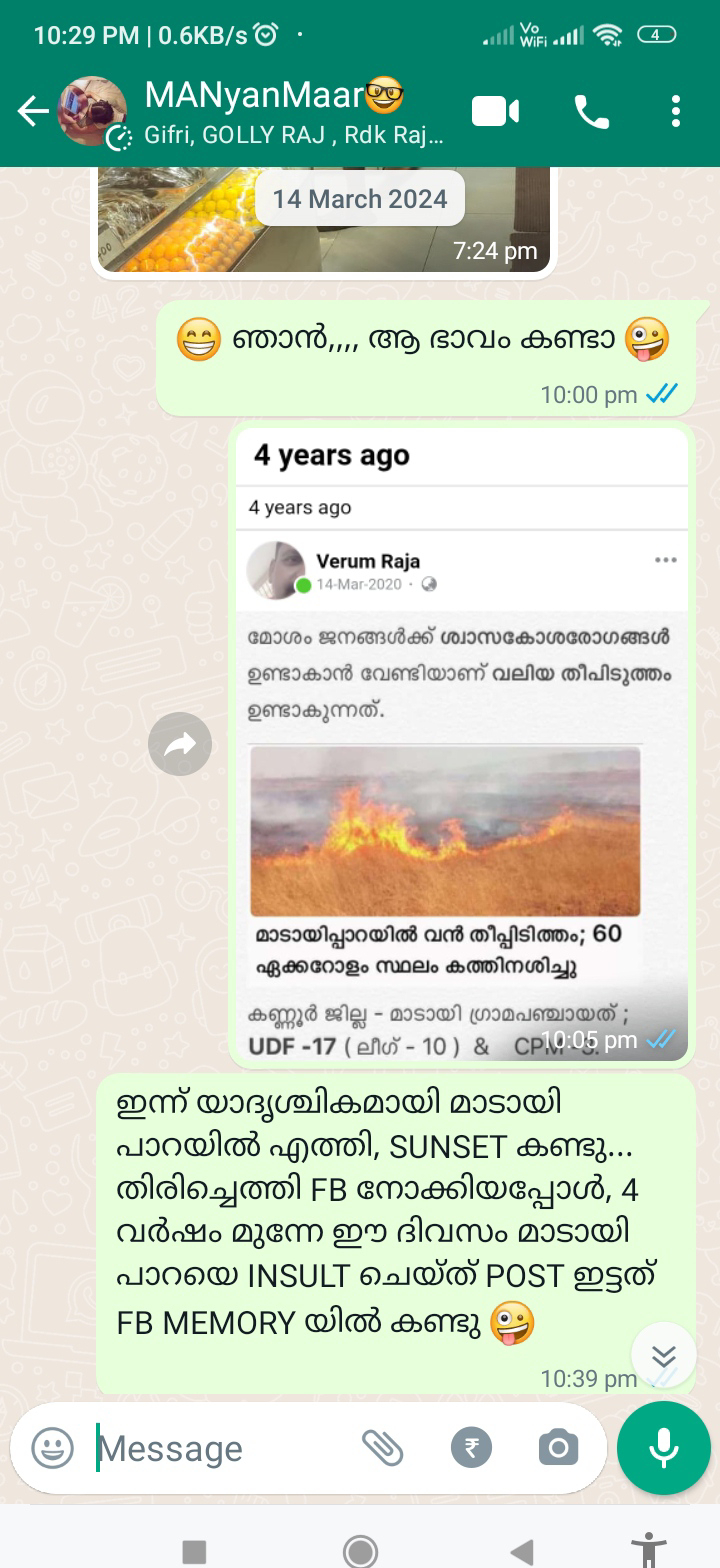This screenshot has height=1568, width=720.
Task: Open MANyanMaar group info from title
Action: click(x=274, y=96)
